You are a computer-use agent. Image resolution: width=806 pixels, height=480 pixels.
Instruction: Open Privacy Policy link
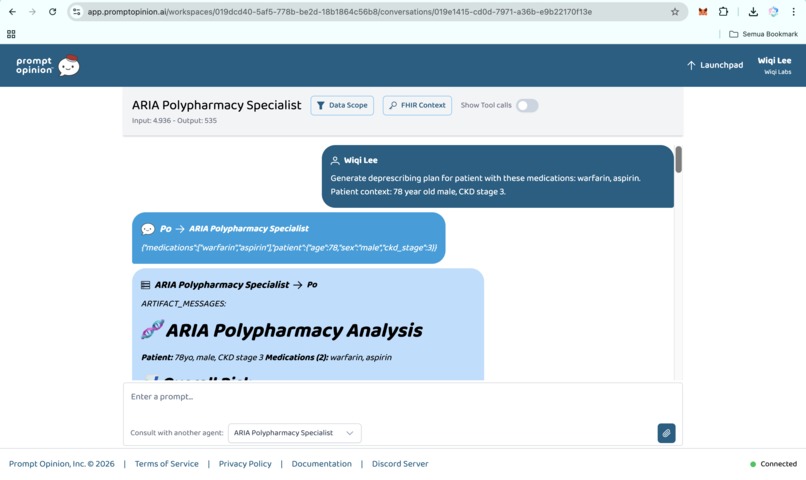(x=245, y=464)
